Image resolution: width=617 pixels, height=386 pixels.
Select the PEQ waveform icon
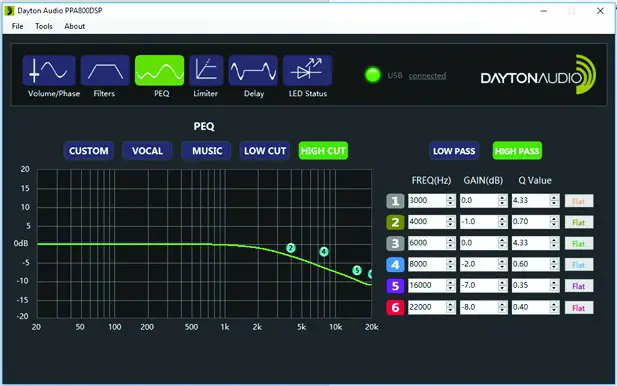pos(159,70)
